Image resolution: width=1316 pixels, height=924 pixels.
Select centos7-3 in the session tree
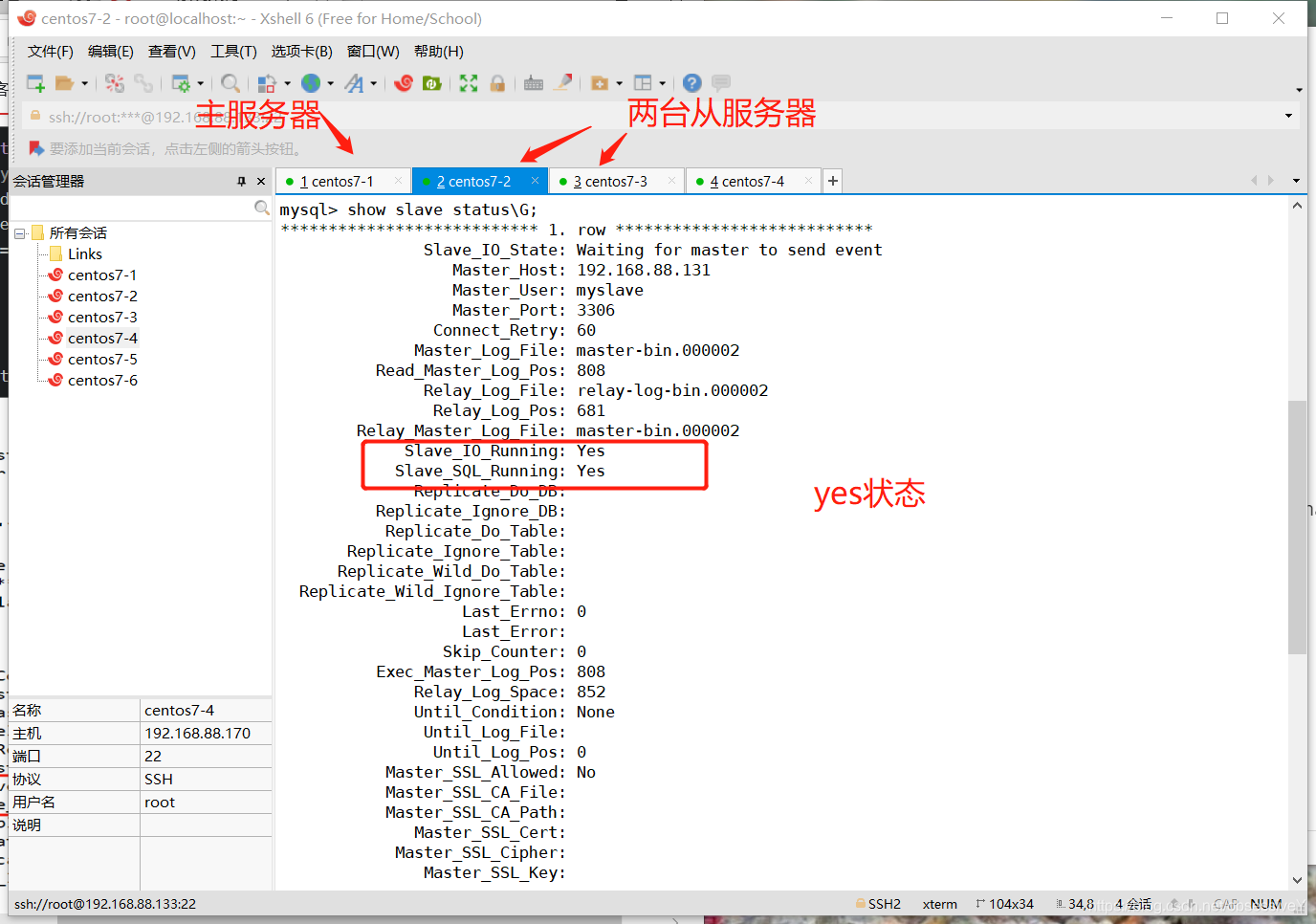click(x=102, y=318)
